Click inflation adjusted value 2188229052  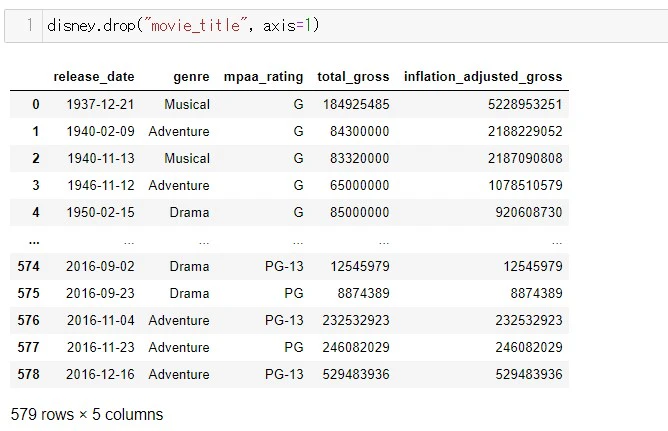[x=525, y=131]
